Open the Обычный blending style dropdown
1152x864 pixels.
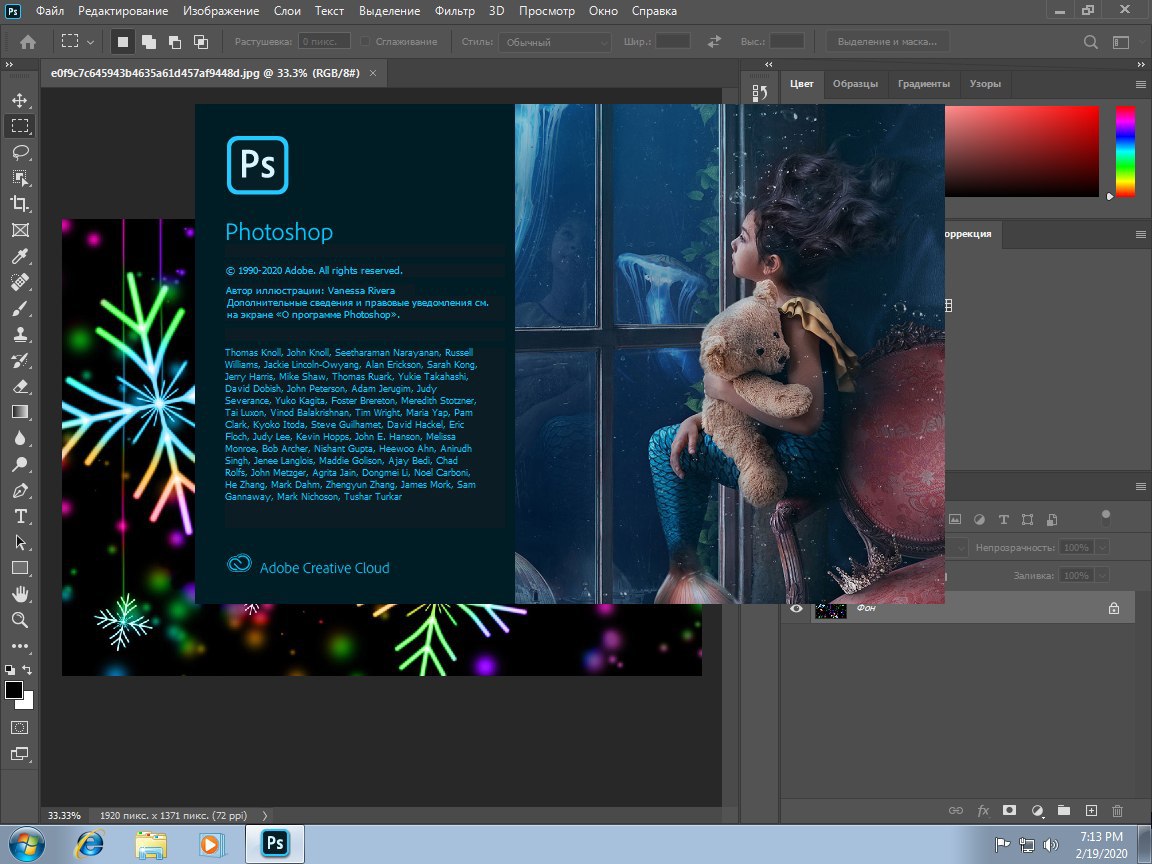554,41
